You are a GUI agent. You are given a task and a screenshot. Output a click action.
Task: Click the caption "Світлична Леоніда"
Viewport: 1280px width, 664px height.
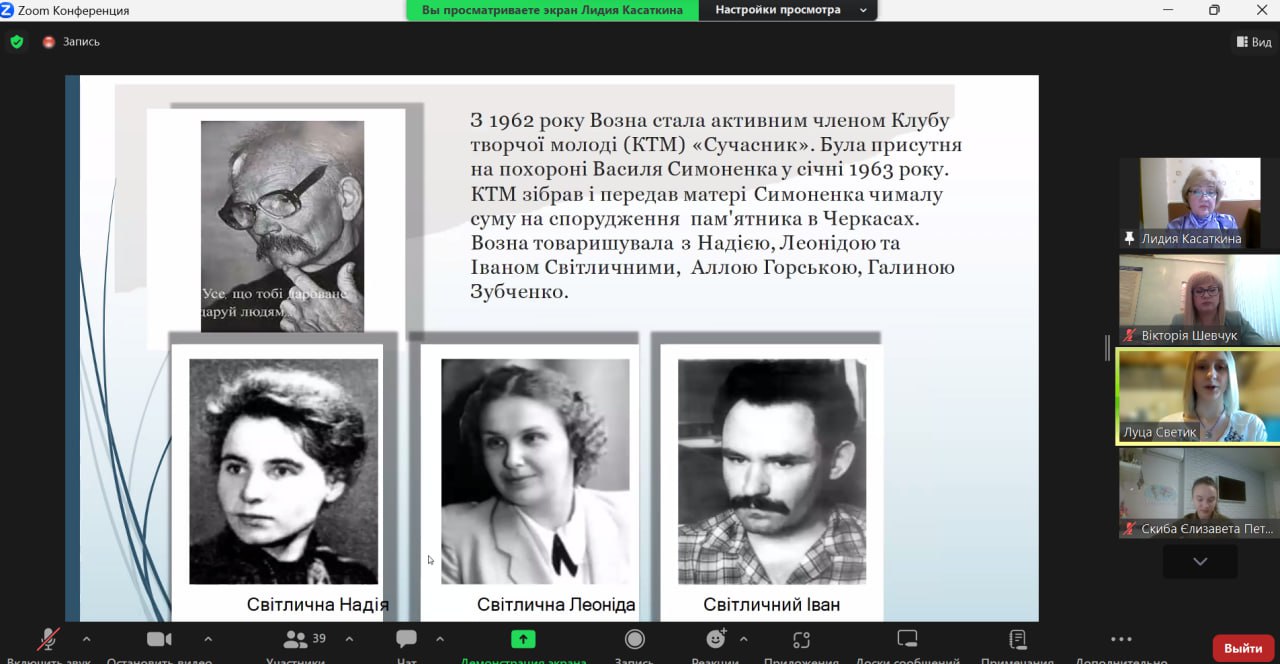(x=556, y=605)
